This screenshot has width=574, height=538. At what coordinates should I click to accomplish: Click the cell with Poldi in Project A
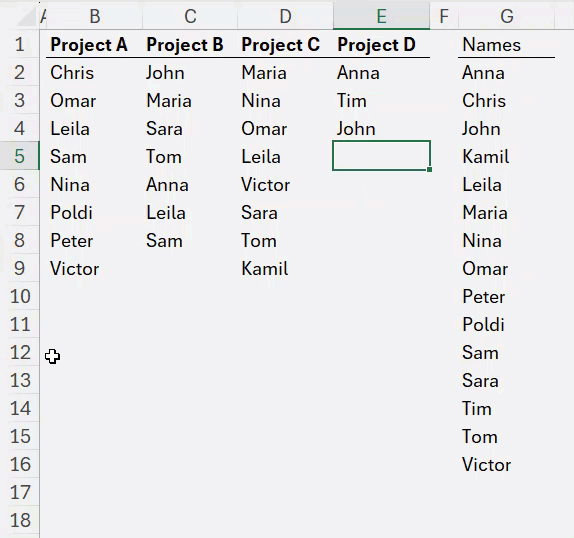(x=71, y=213)
